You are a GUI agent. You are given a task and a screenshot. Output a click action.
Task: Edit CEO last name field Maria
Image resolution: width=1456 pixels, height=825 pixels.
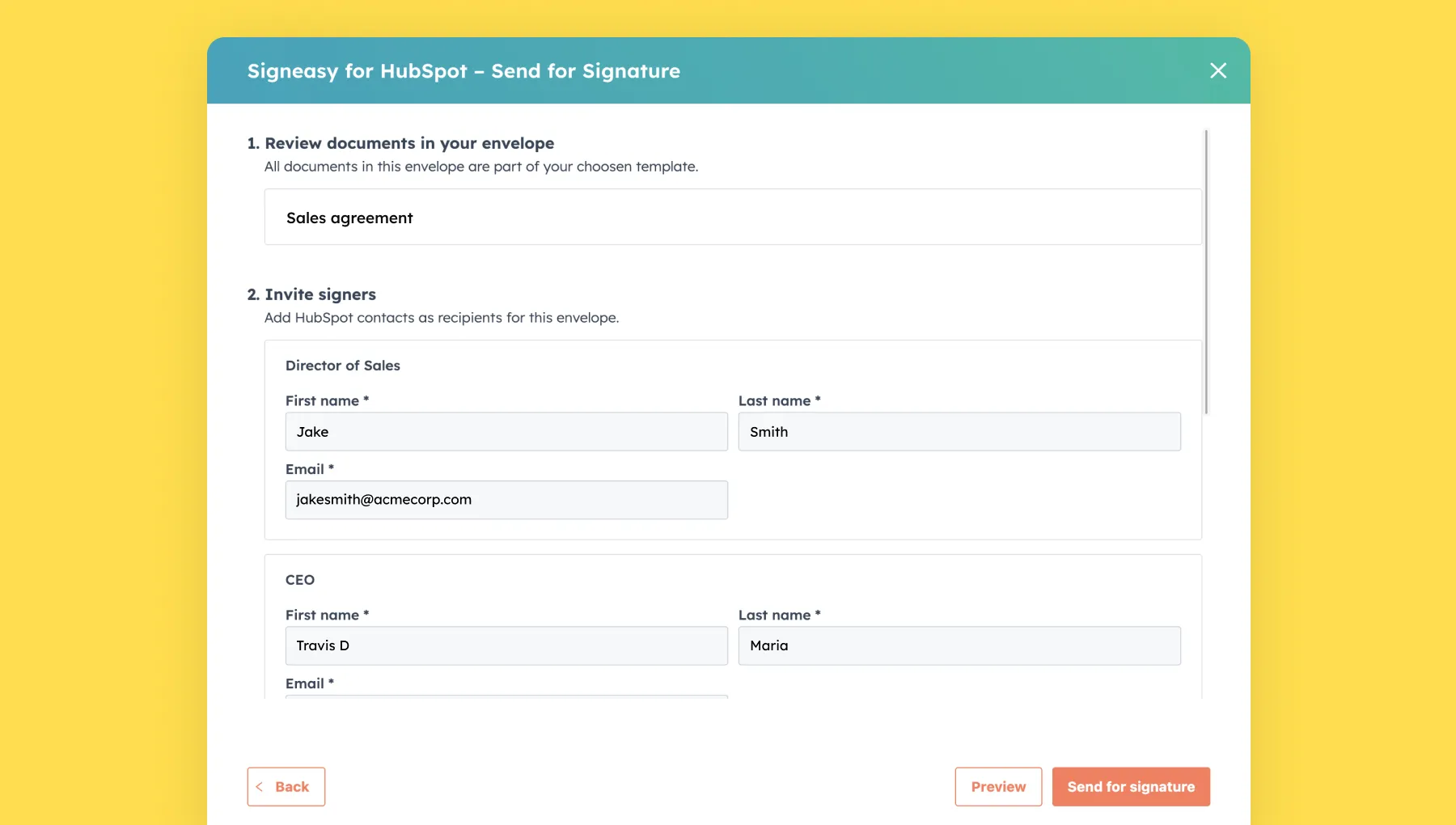coord(959,645)
